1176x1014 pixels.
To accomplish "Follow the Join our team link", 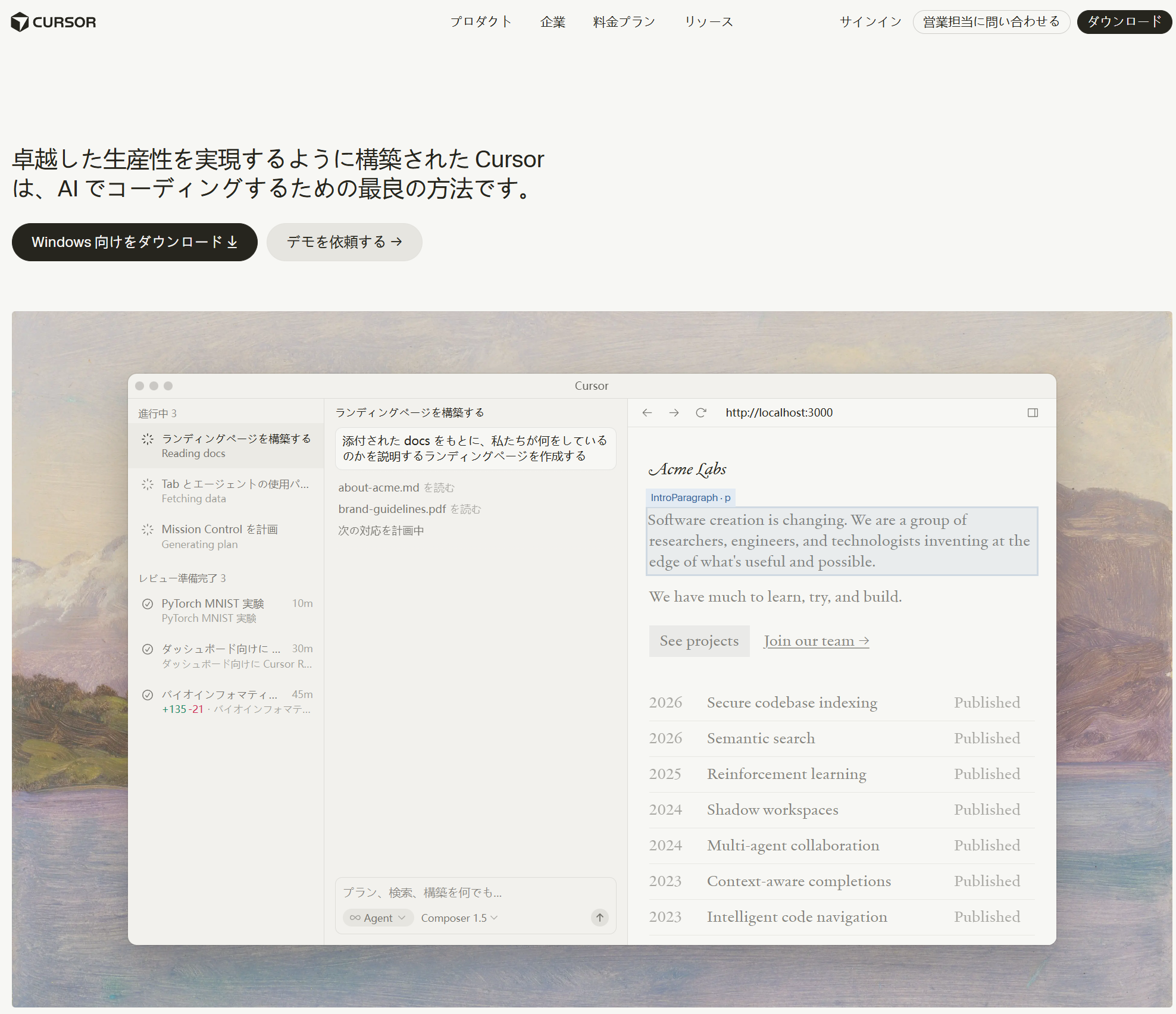I will 816,641.
